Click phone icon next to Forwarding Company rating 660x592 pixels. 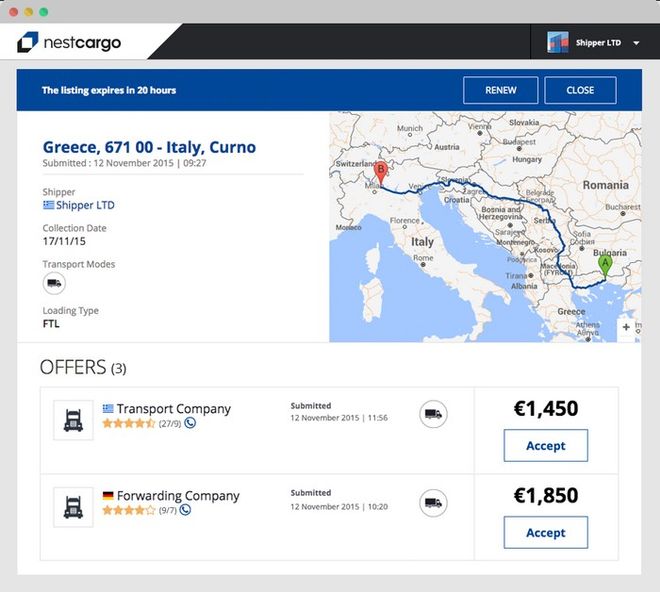pos(186,510)
